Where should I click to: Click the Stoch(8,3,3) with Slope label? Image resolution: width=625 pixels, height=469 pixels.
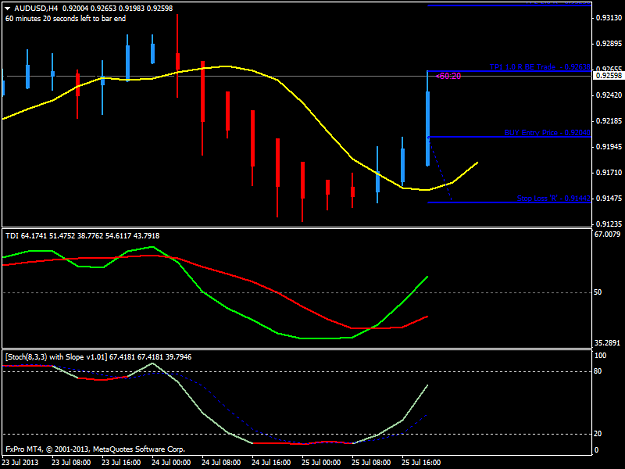98,357
